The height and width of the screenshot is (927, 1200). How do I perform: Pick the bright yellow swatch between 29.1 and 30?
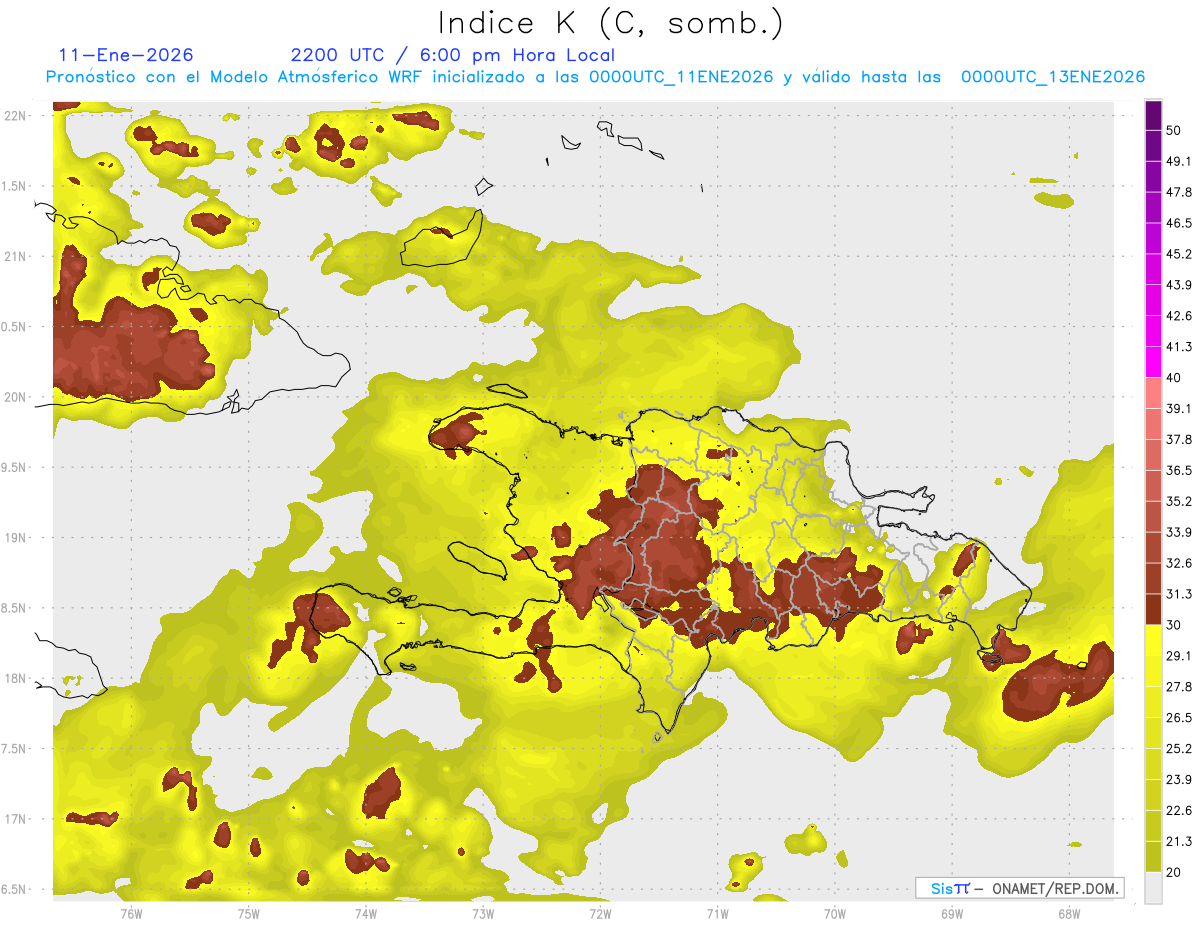(1154, 640)
